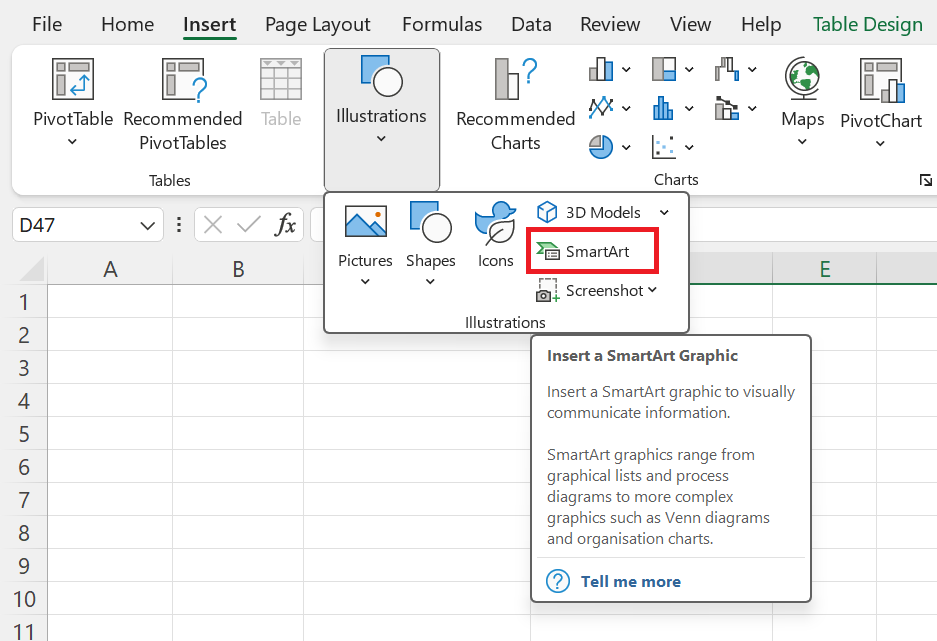The height and width of the screenshot is (641, 937).
Task: Expand the 3D Models dropdown arrow
Action: point(665,213)
